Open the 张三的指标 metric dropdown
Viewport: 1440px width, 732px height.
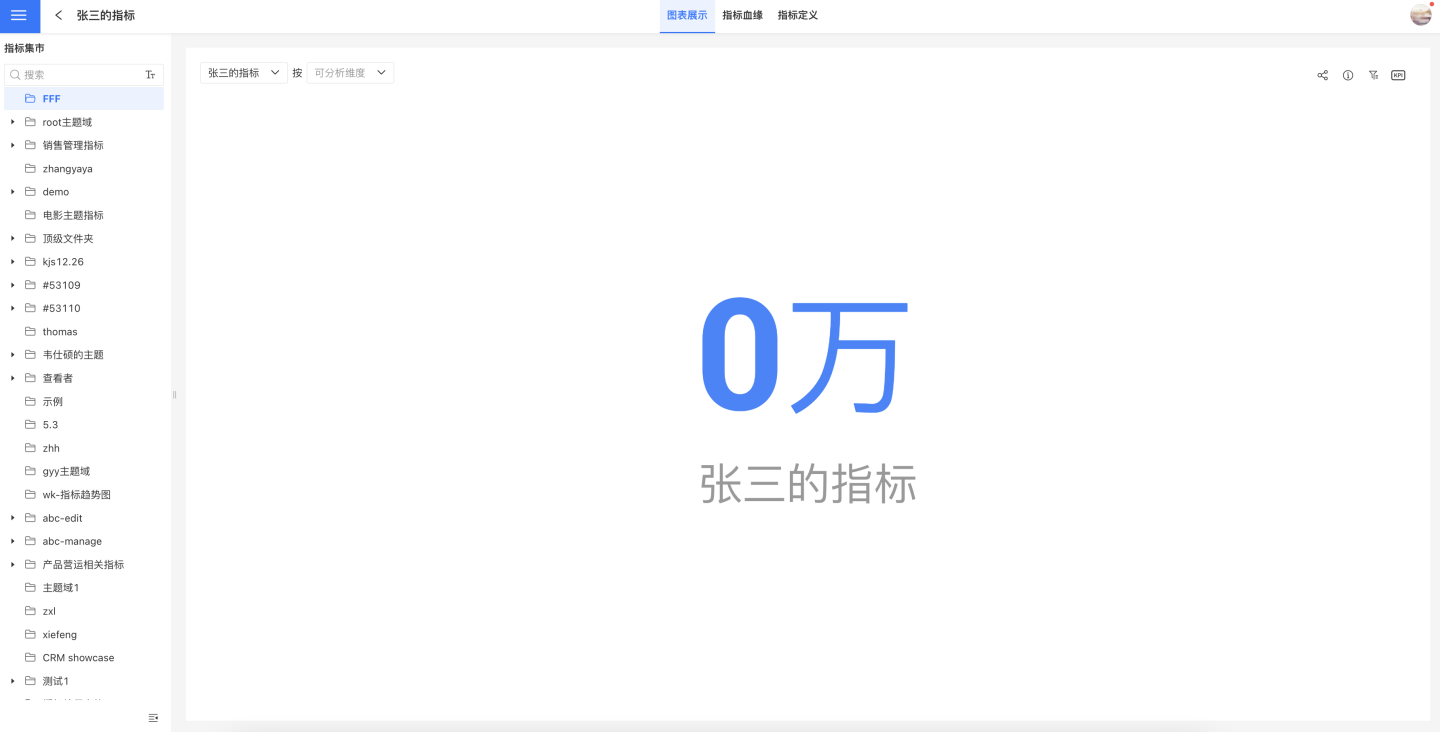243,73
